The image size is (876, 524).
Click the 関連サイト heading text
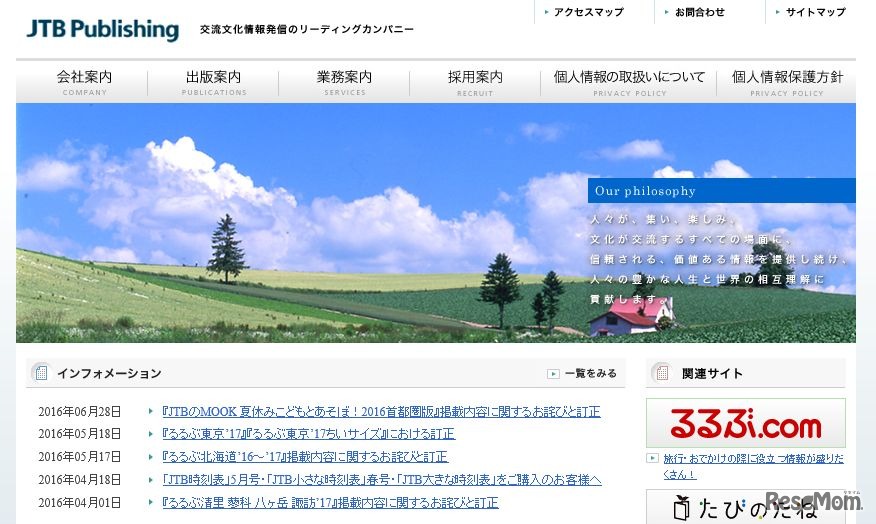(x=712, y=373)
